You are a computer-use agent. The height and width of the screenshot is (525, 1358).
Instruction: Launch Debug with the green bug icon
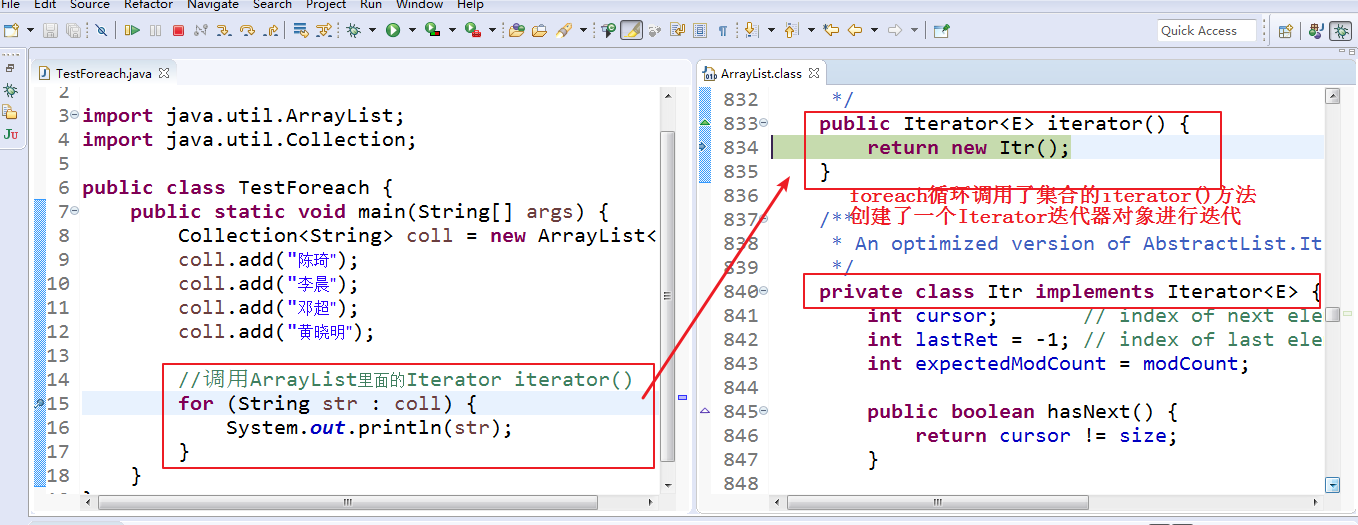coord(352,31)
